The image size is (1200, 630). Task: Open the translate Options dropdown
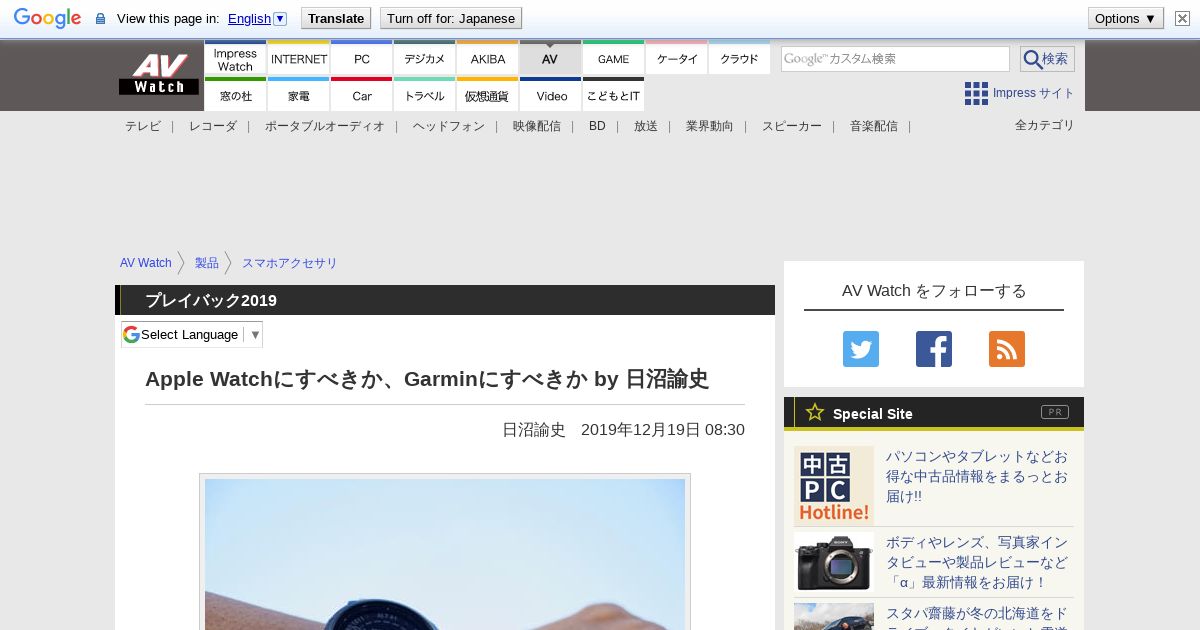click(1125, 18)
